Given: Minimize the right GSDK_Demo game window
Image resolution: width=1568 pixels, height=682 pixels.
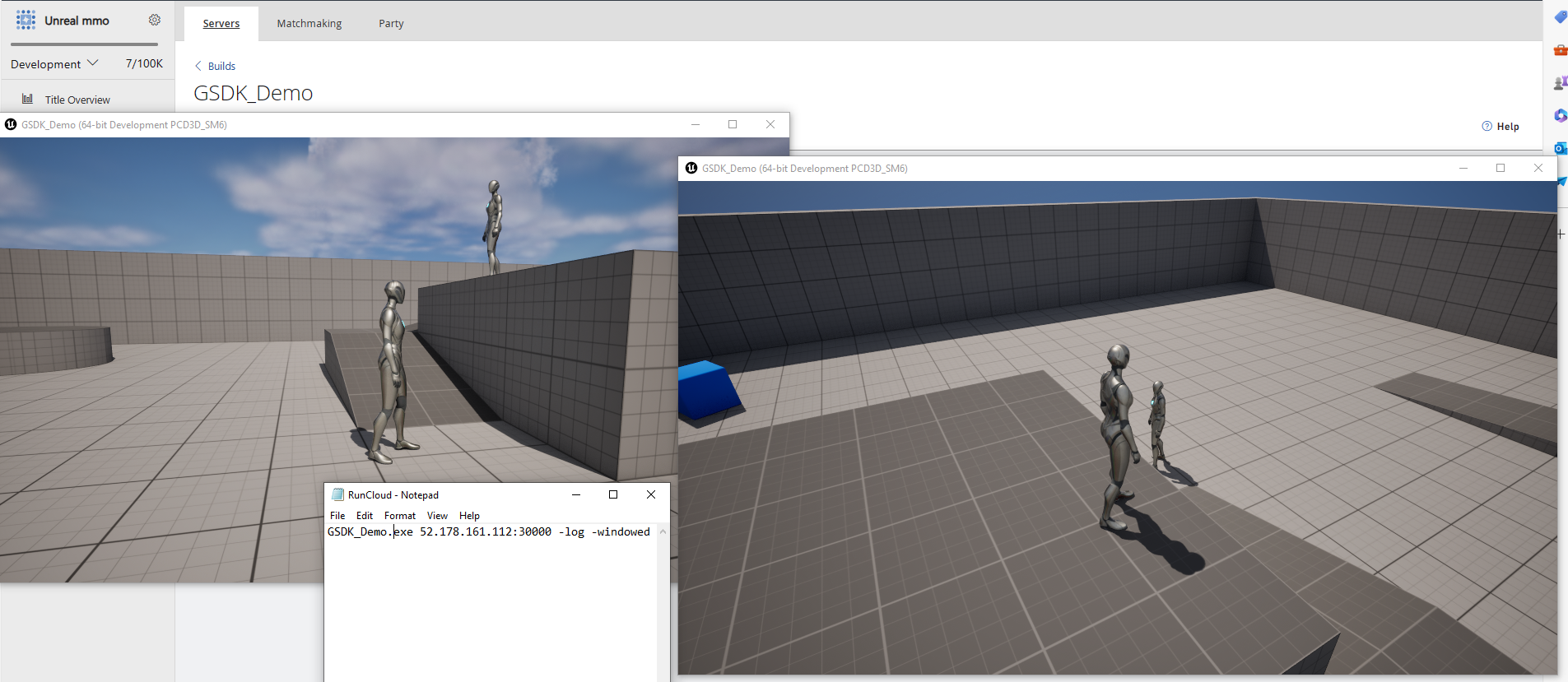Looking at the screenshot, I should [1463, 168].
